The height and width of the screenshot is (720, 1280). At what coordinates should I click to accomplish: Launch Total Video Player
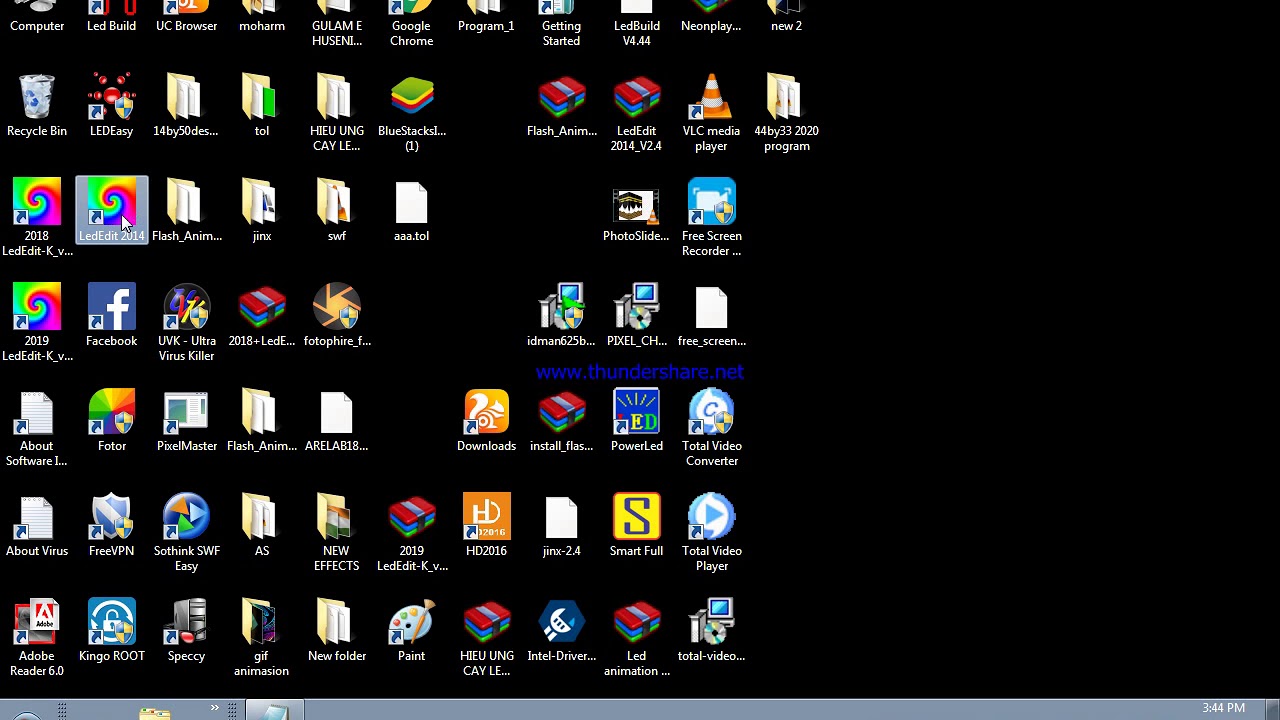point(711,532)
